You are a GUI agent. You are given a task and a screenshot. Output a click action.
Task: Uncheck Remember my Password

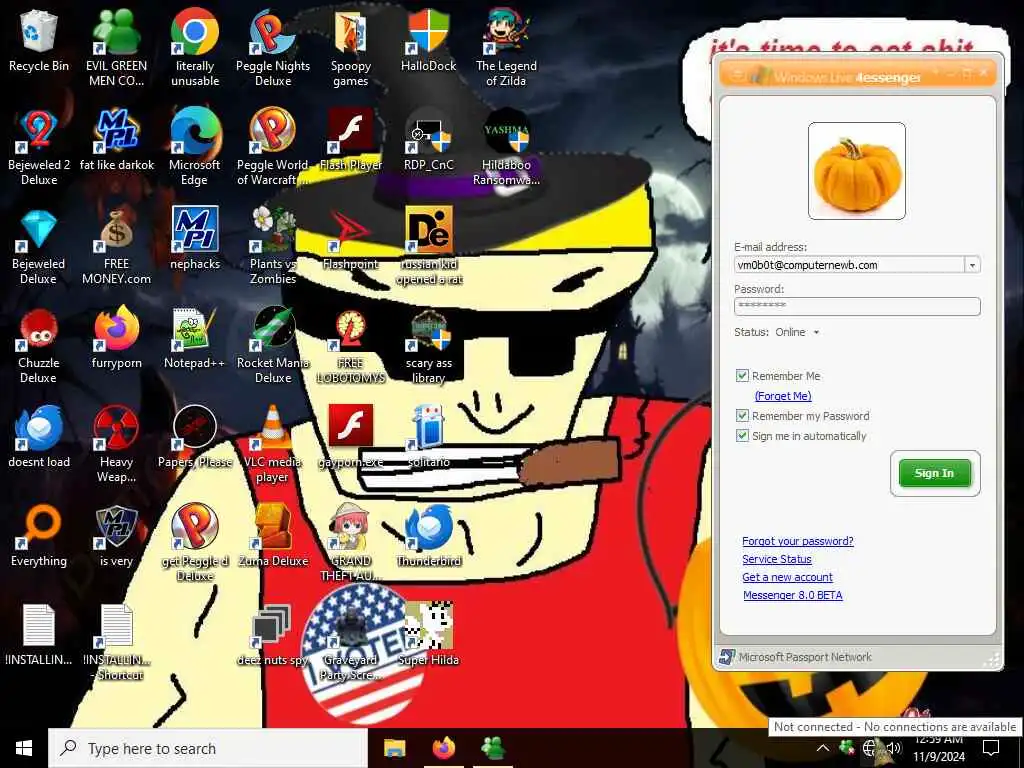click(x=742, y=415)
